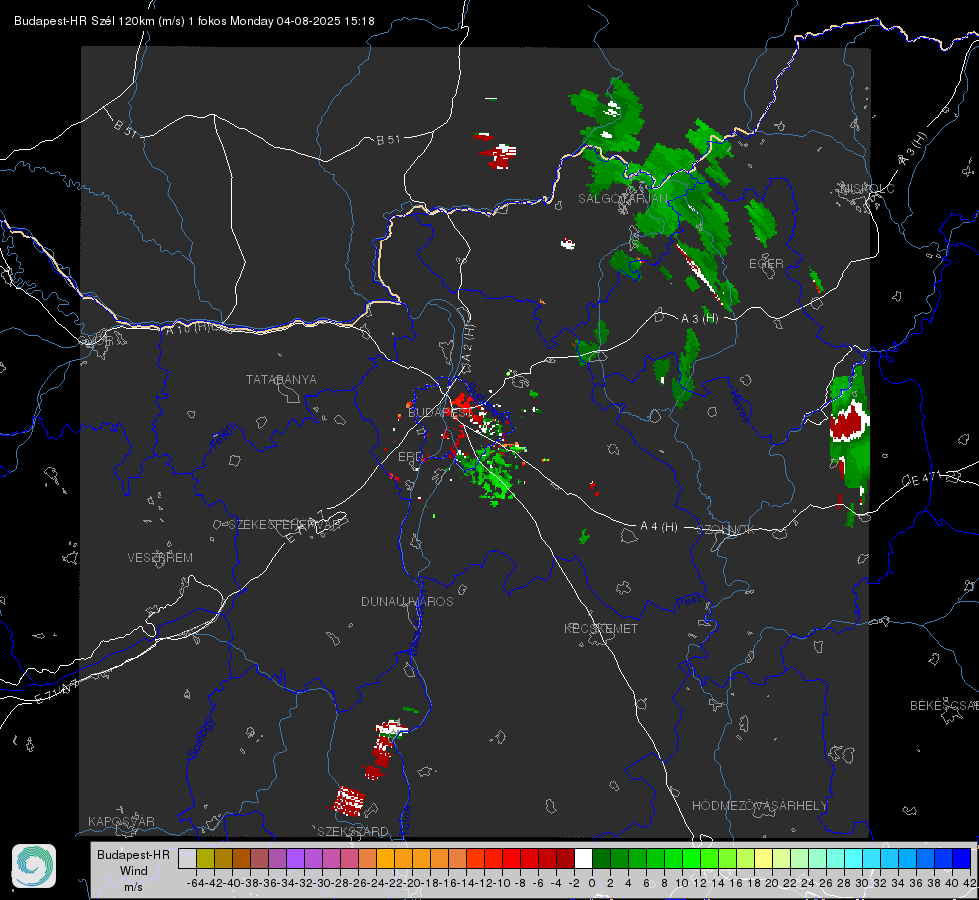Select the yellow legend swatch between 18 and 20
The height and width of the screenshot is (900, 979).
point(763,858)
